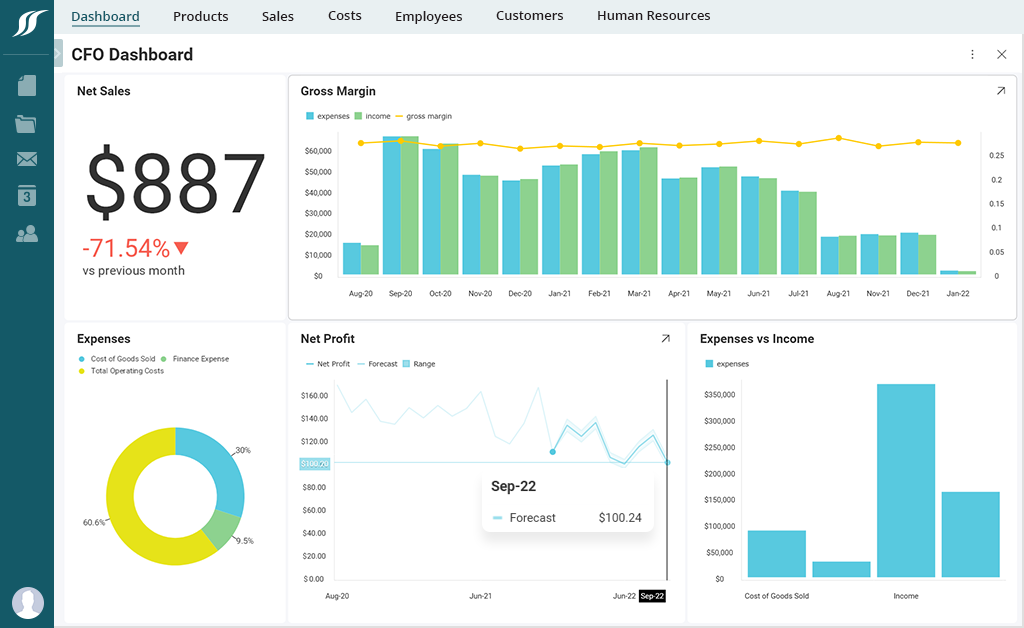Click the underlined Dashboard link

coord(105,16)
